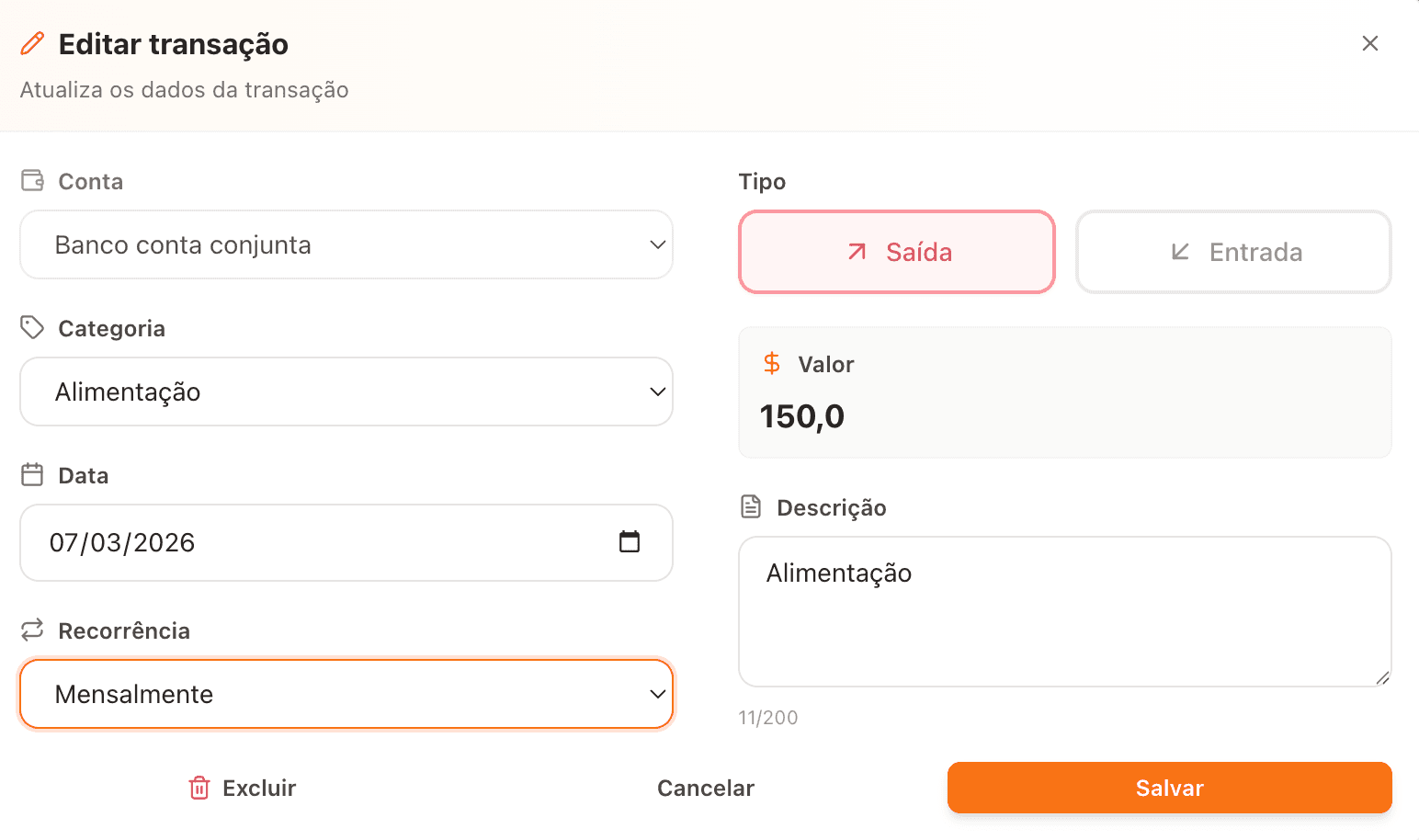The height and width of the screenshot is (840, 1419).
Task: Click the pencil edit icon in the header
Action: (34, 42)
